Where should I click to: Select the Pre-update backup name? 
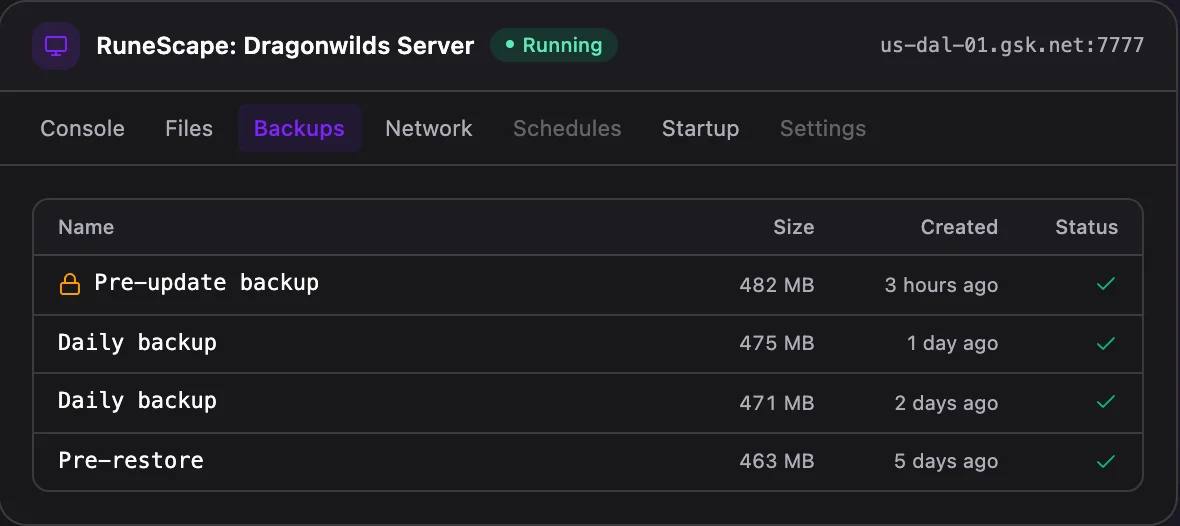click(x=206, y=283)
